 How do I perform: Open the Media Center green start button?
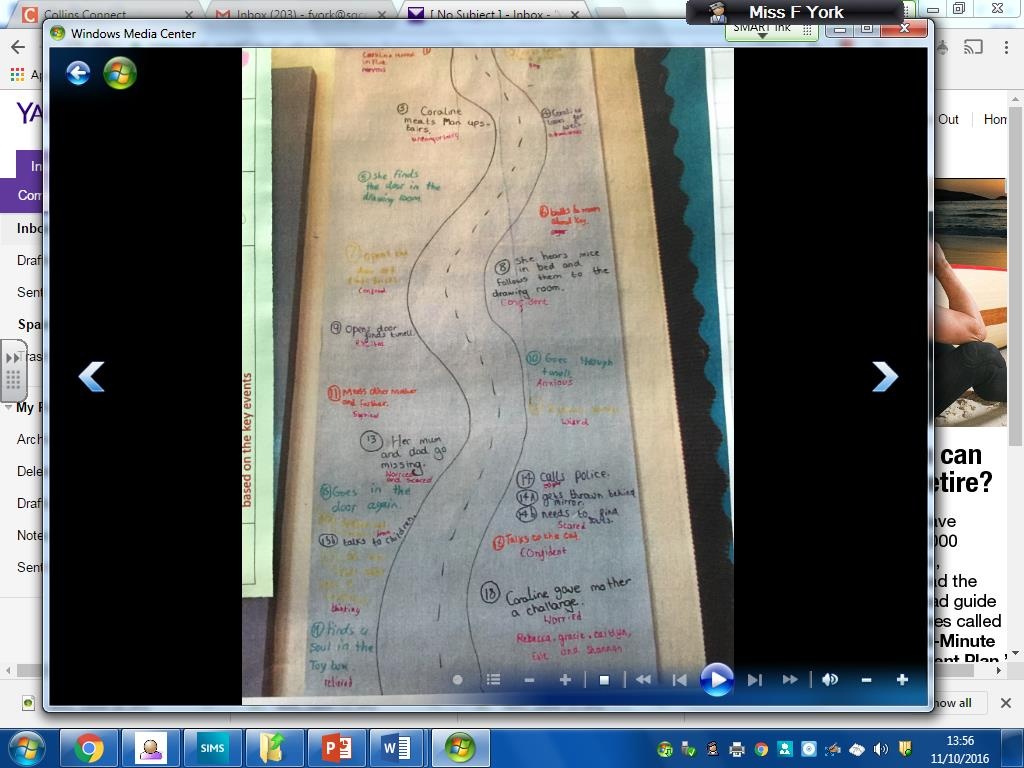pos(120,72)
